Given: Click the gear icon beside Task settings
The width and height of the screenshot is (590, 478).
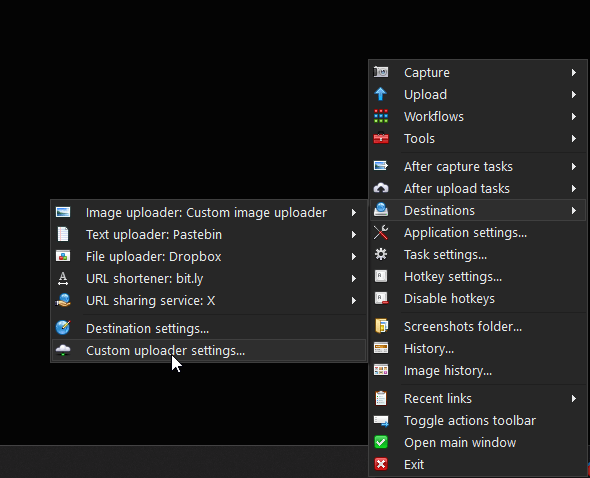Looking at the screenshot, I should pyautogui.click(x=381, y=254).
